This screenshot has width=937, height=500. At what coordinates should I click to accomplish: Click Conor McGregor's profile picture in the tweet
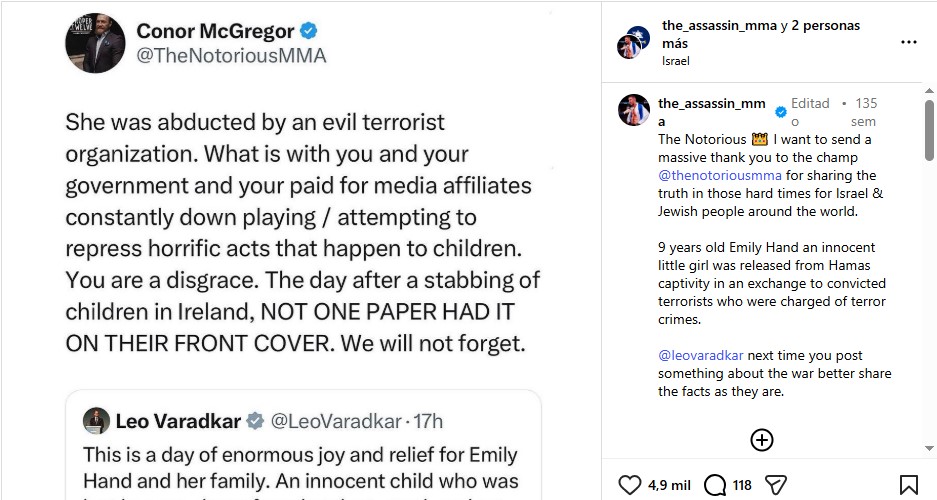tap(95, 43)
